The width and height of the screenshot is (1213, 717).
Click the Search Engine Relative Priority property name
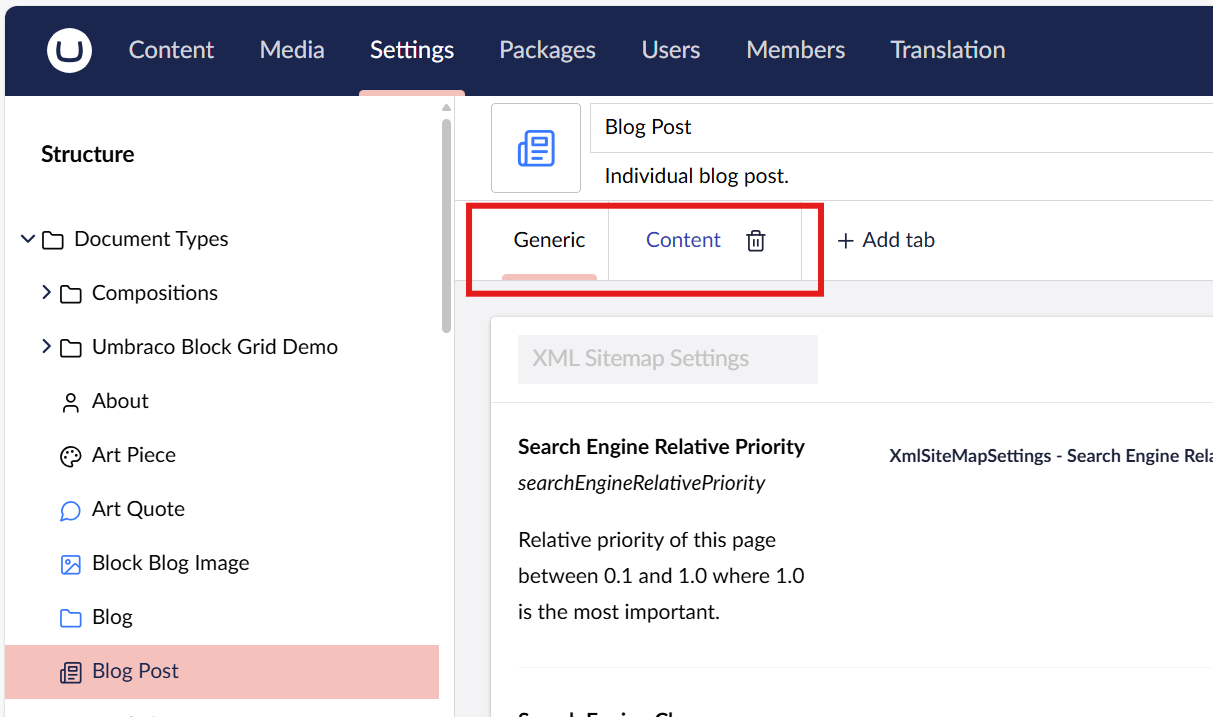pos(661,447)
